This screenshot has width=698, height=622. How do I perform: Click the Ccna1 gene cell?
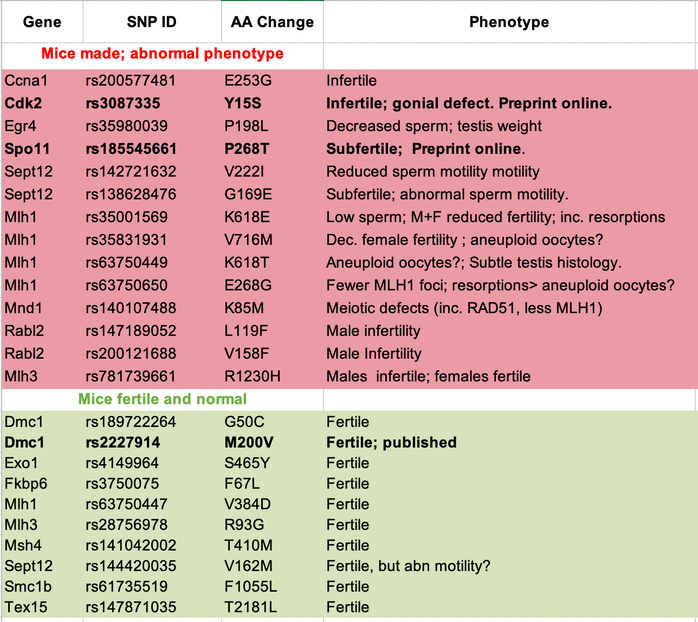pyautogui.click(x=42, y=81)
